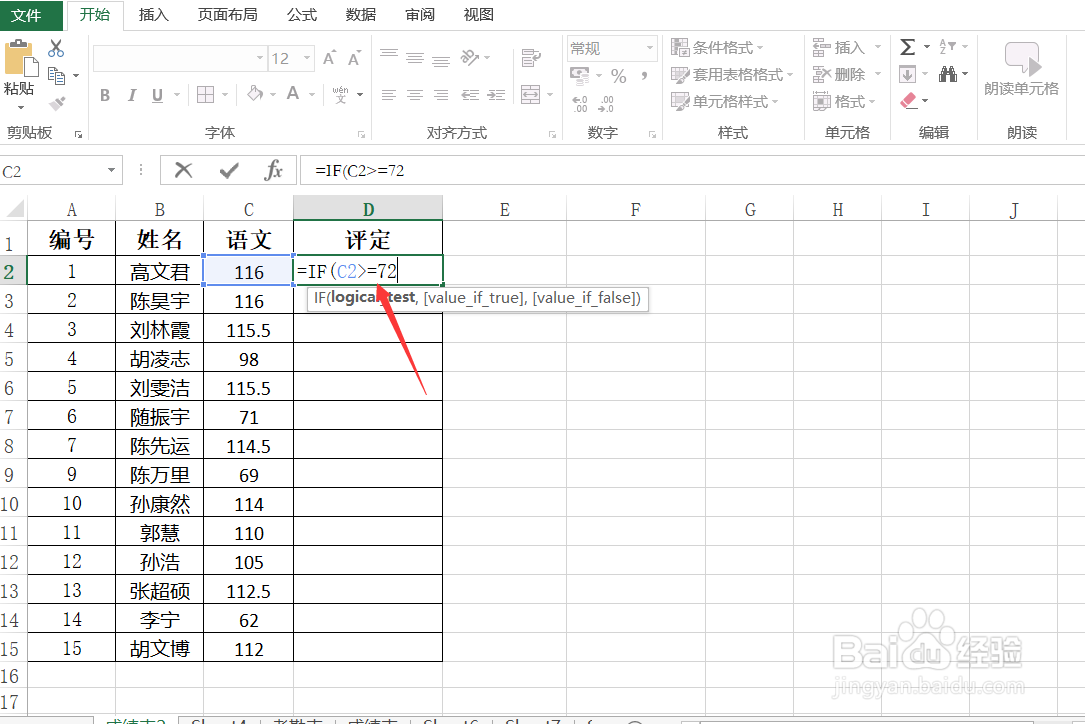Click the select-all corner triangle

click(x=14, y=208)
